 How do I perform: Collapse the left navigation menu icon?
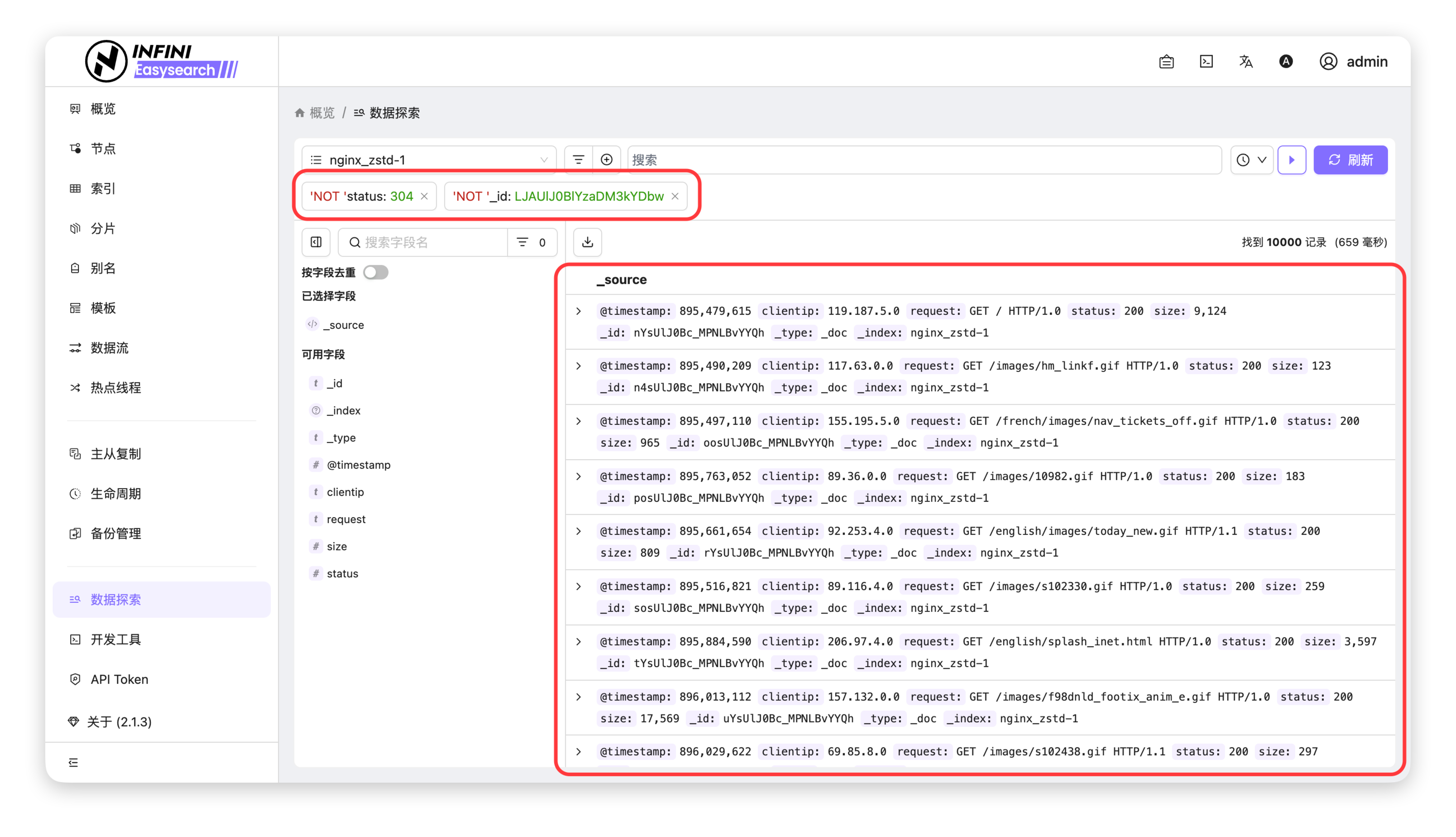click(x=73, y=762)
